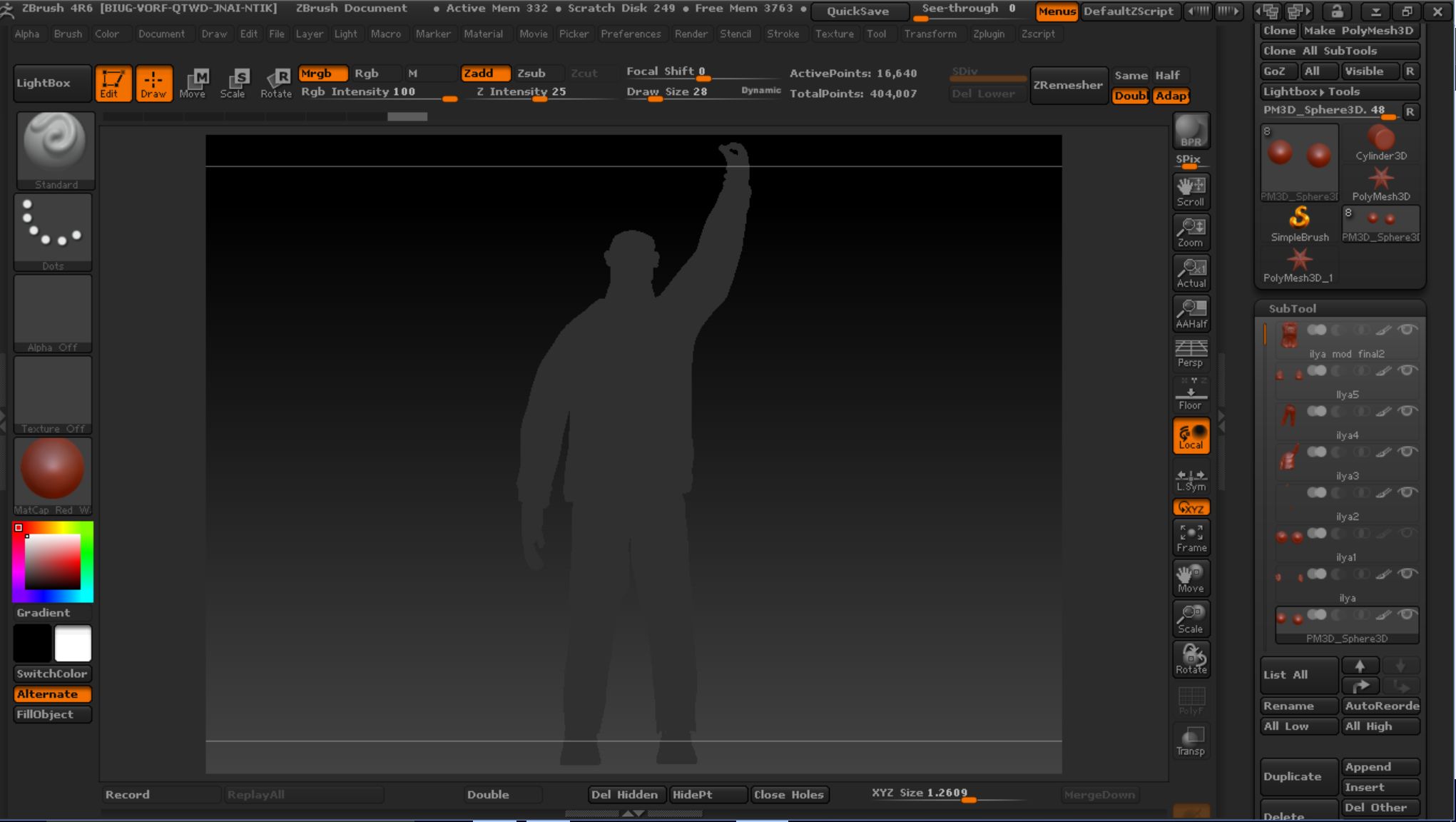The height and width of the screenshot is (822, 1456).
Task: Open the MatCap Red Wax material picker
Action: (54, 477)
